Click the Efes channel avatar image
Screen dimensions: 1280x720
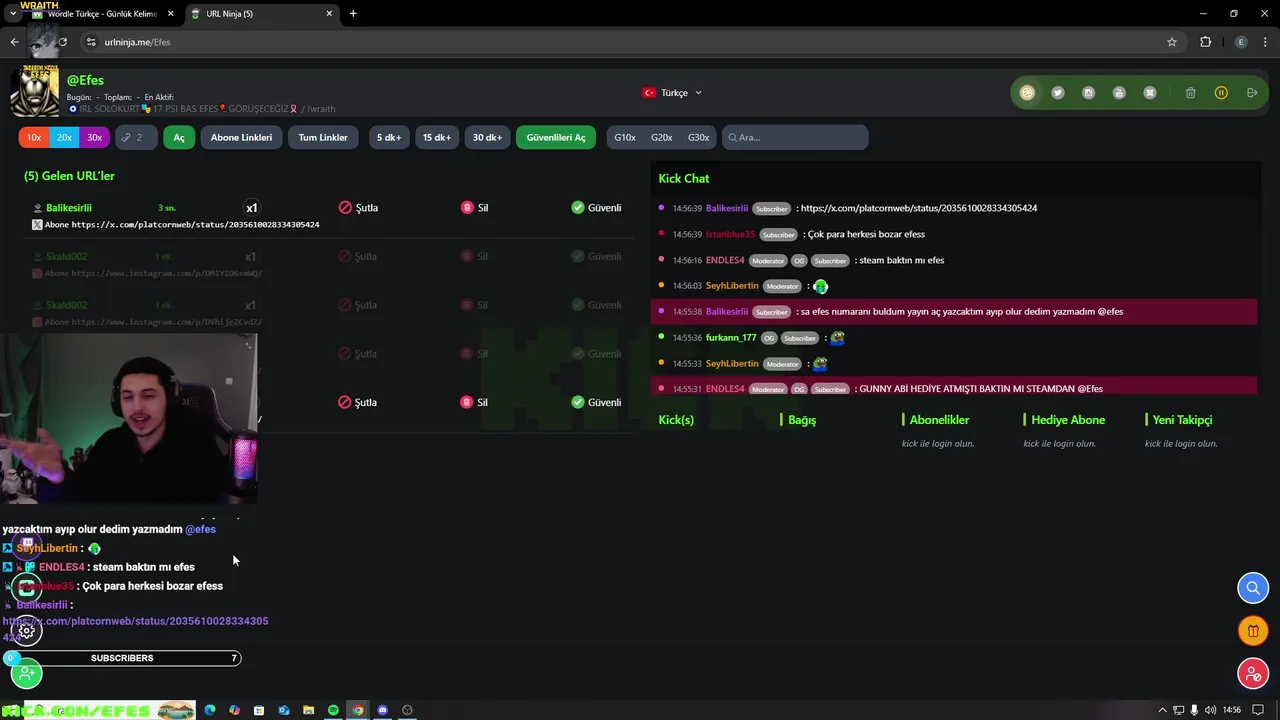pos(35,92)
